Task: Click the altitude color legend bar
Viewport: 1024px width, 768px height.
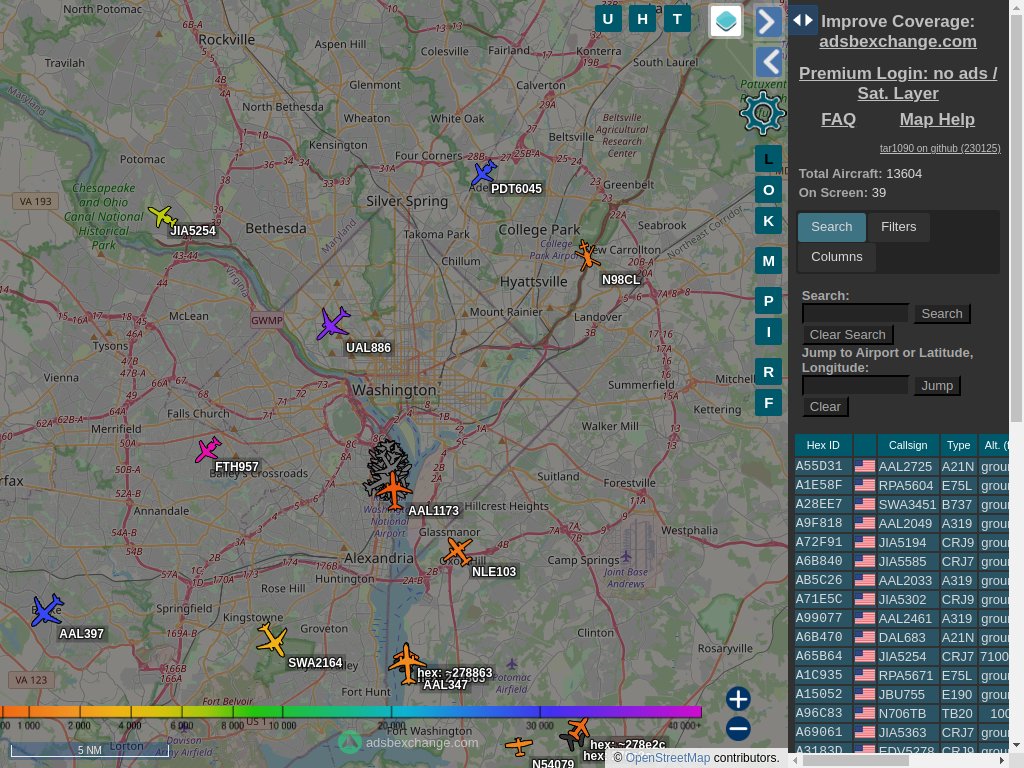Action: tap(351, 712)
